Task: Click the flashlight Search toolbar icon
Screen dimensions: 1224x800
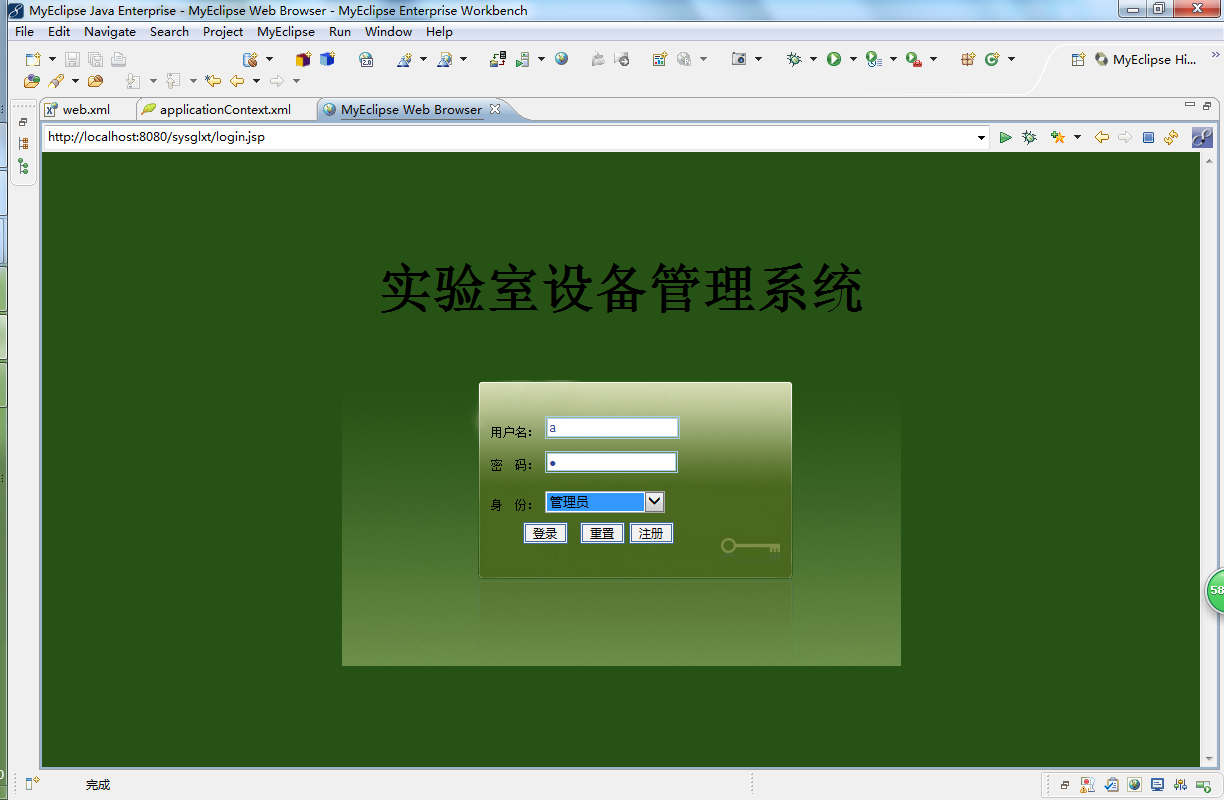Action: [56, 81]
